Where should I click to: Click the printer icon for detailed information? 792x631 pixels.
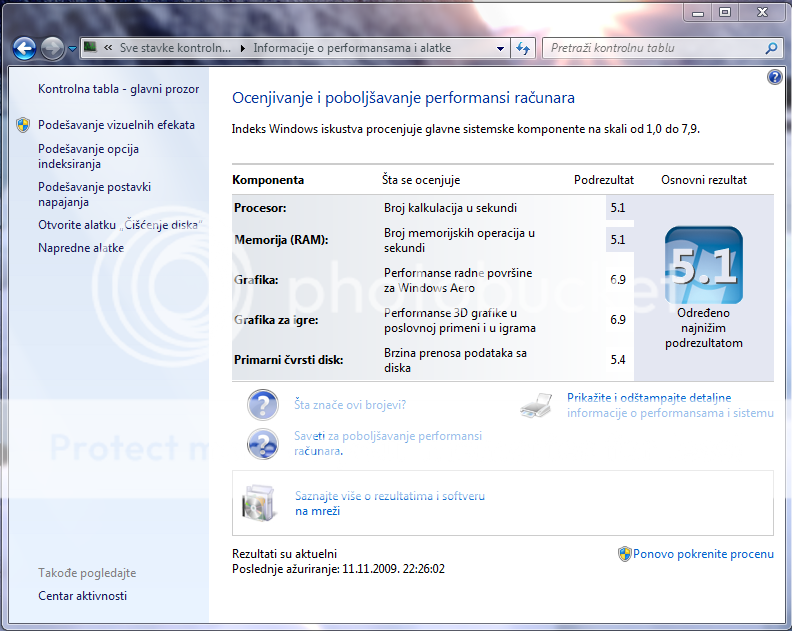click(x=536, y=405)
